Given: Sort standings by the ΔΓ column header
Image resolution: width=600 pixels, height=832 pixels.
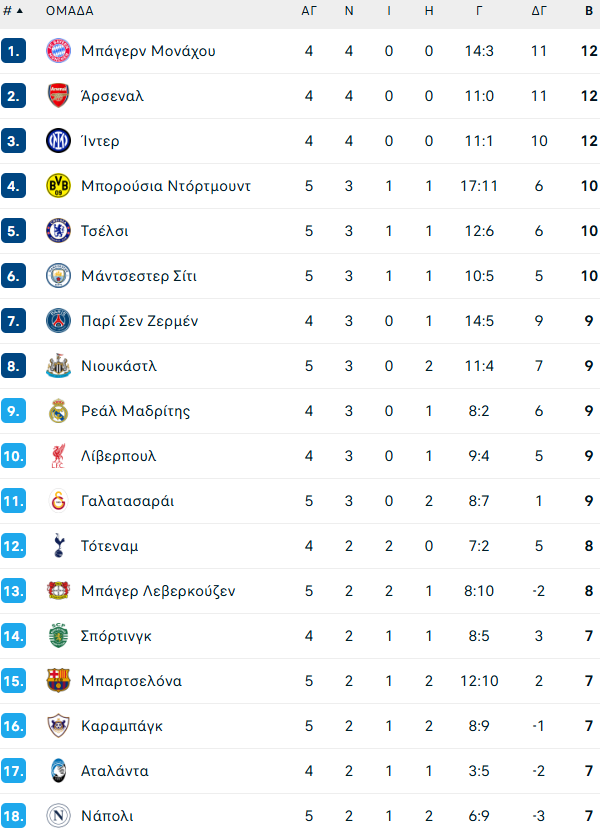Looking at the screenshot, I should pyautogui.click(x=539, y=11).
